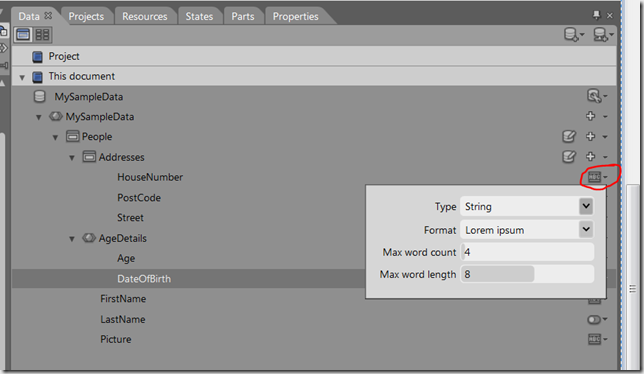Open the create data source menu icon
The image size is (644, 374).
pyautogui.click(x=603, y=35)
